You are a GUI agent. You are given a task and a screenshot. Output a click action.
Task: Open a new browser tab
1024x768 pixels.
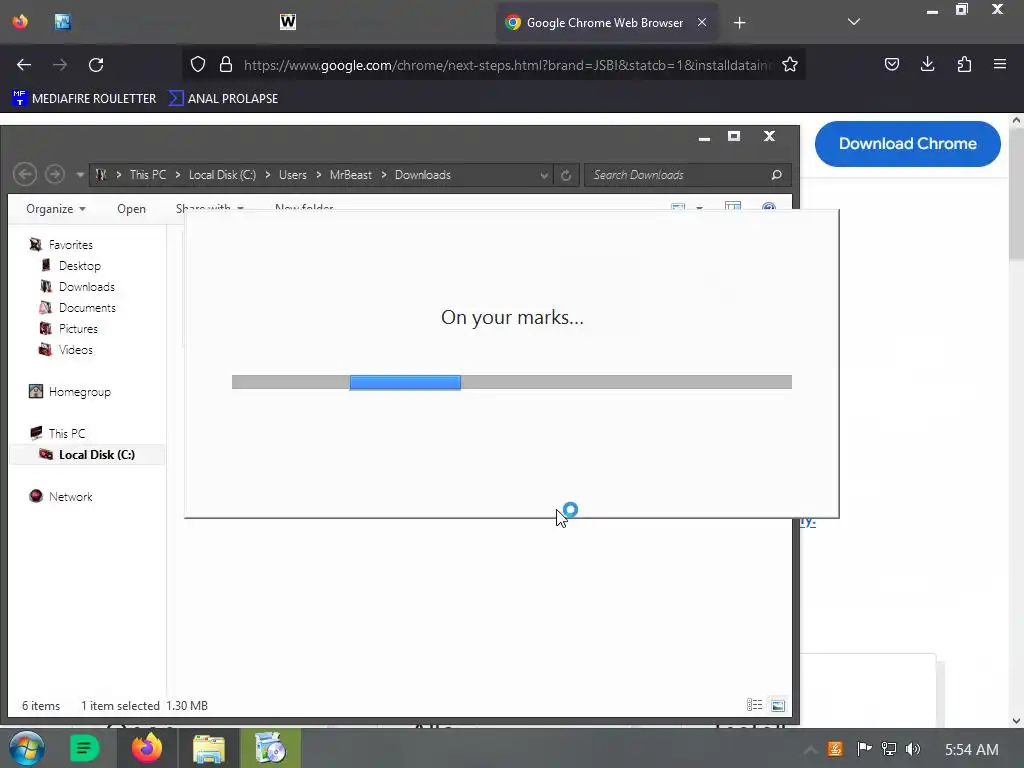click(739, 23)
